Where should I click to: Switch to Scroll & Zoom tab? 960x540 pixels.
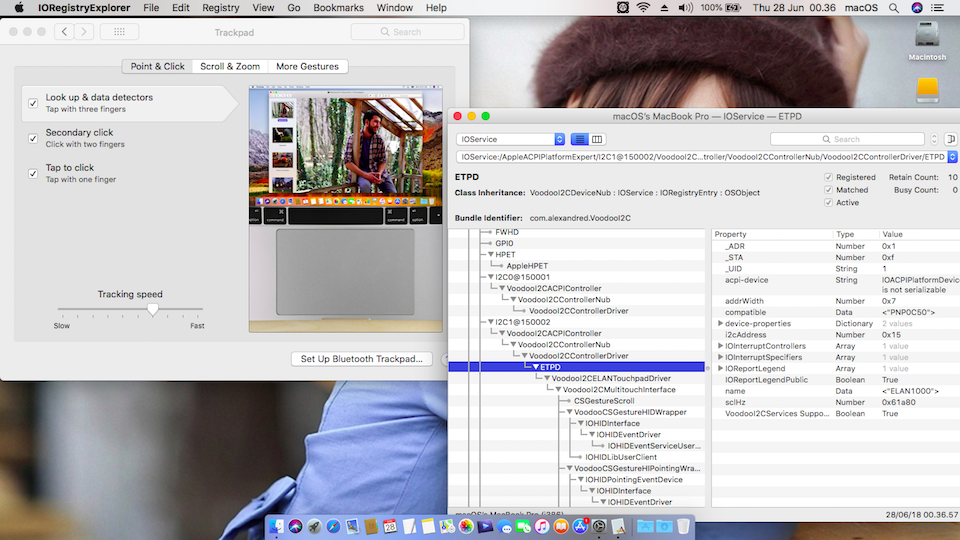(x=230, y=66)
